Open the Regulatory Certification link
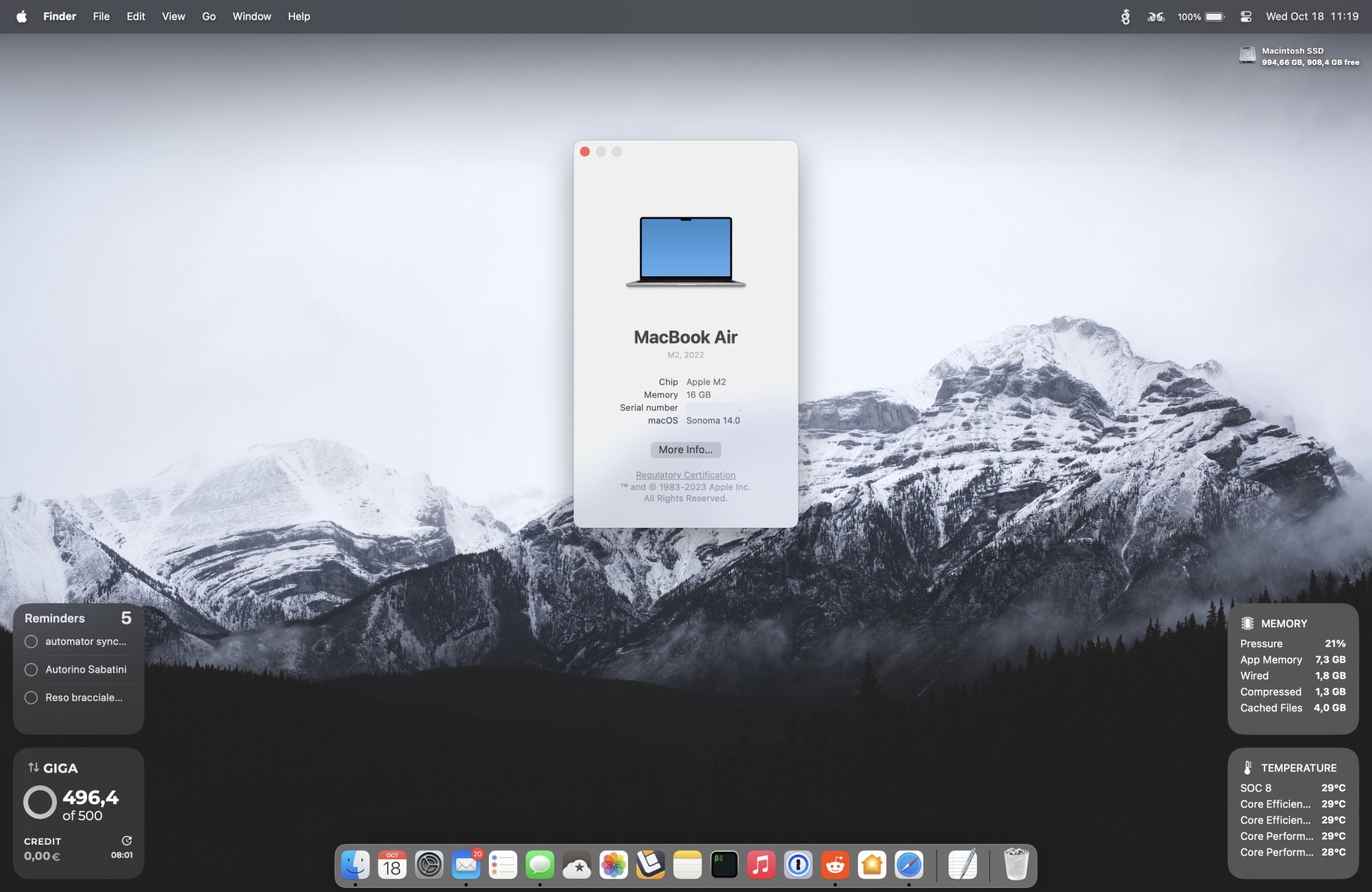Viewport: 1372px width, 892px height. (685, 474)
